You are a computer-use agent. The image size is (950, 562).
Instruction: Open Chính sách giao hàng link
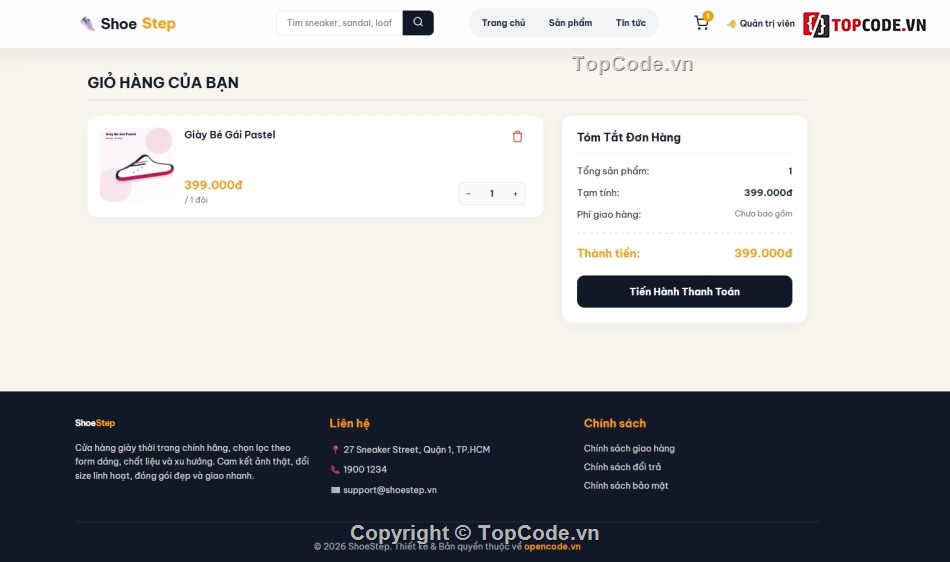click(x=629, y=448)
